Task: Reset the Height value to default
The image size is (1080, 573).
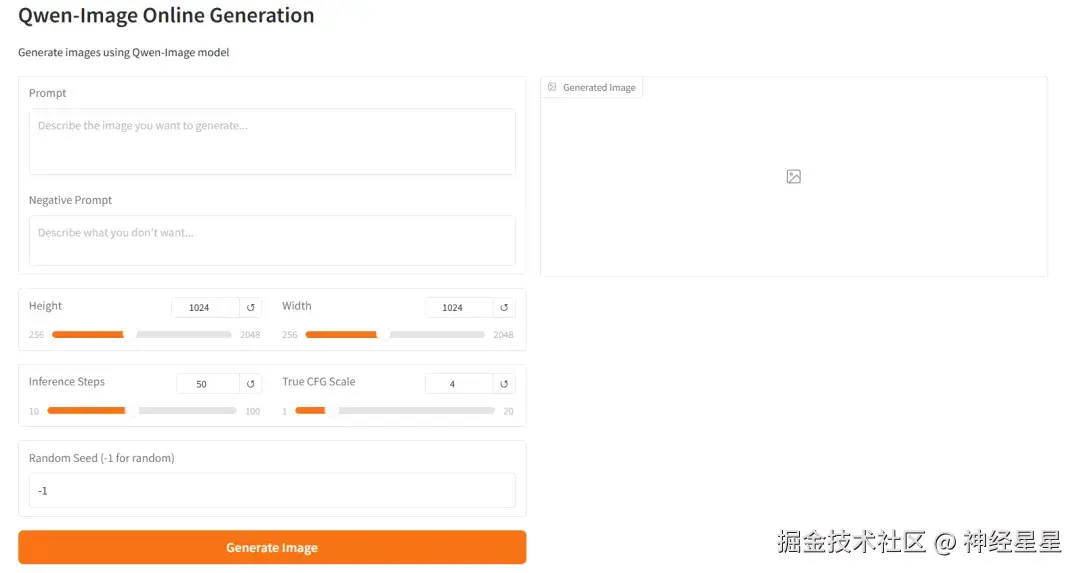Action: (x=251, y=308)
